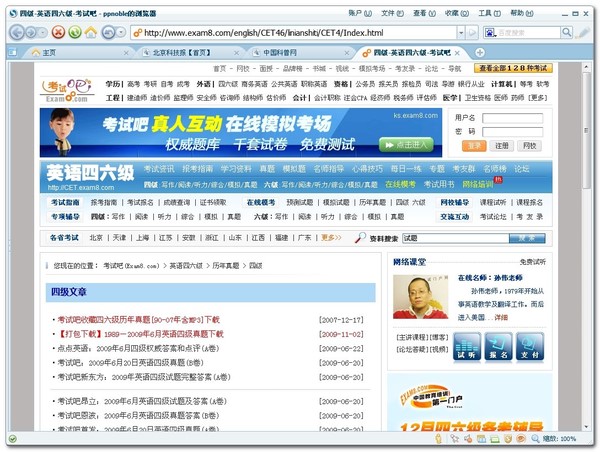The width and height of the screenshot is (600, 452).
Task: Click the 报名 sign-up icon button
Action: [498, 347]
